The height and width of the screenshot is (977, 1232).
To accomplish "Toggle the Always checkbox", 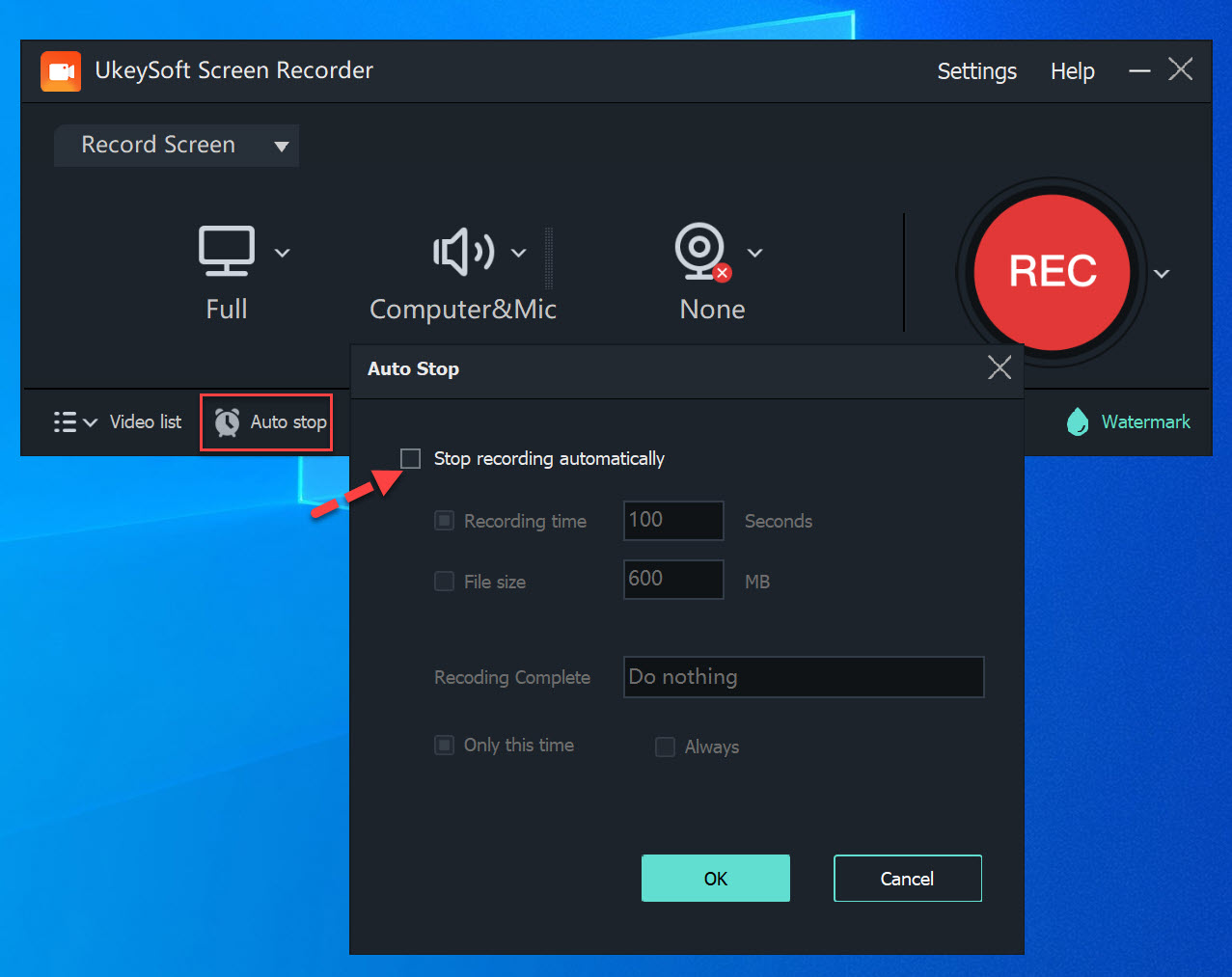I will click(x=665, y=746).
